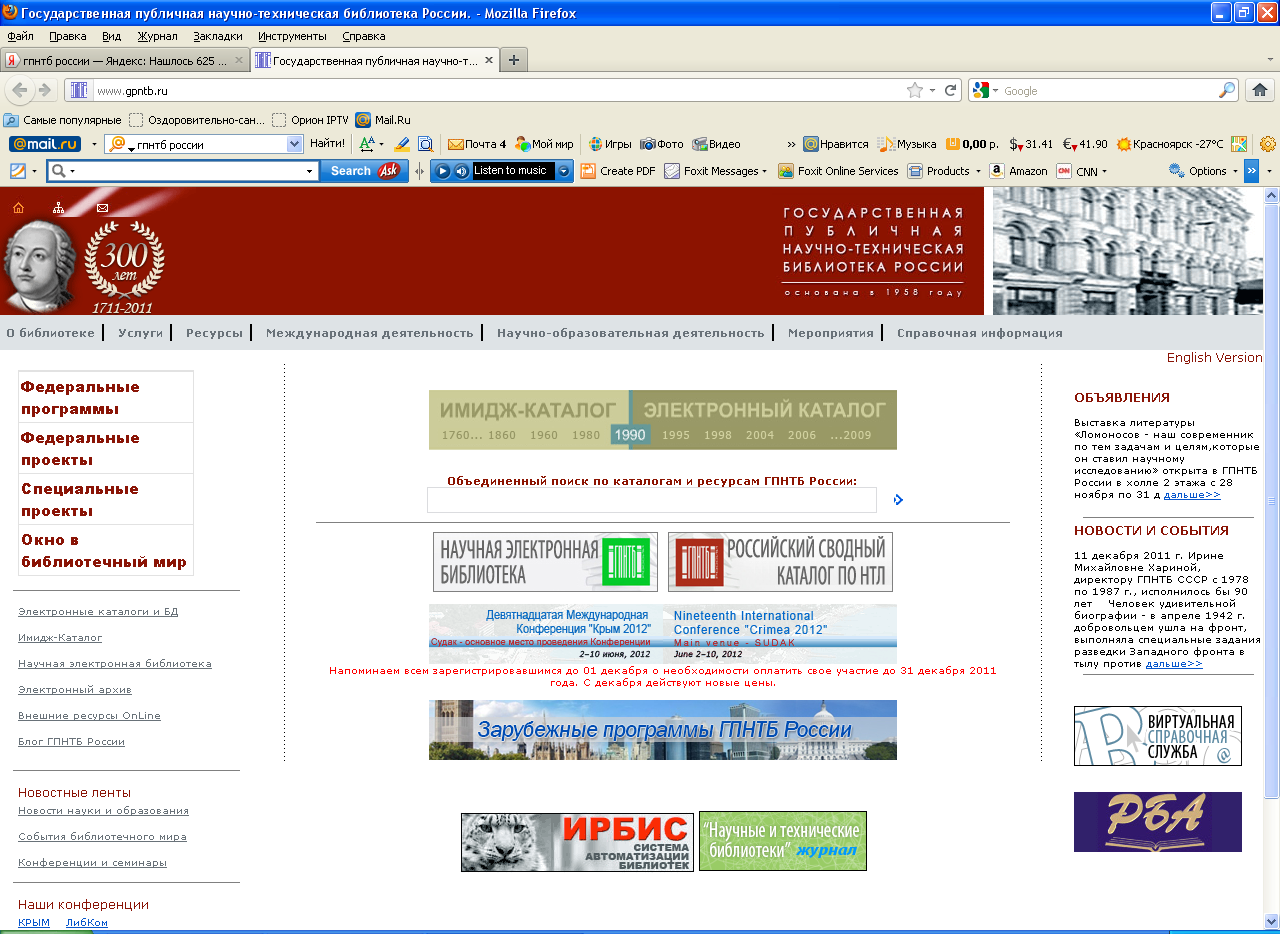Click the site home icon in header
The width and height of the screenshot is (1280, 934).
click(18, 208)
